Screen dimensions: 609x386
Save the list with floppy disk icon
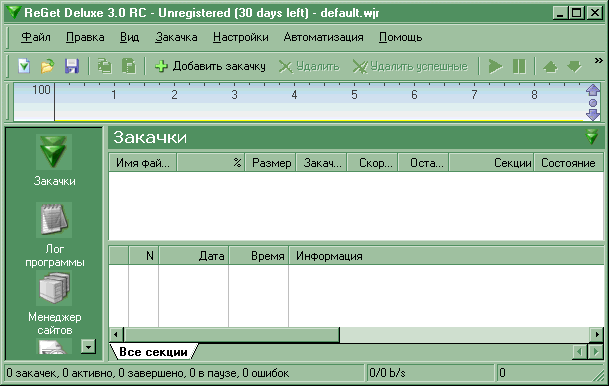coord(72,66)
